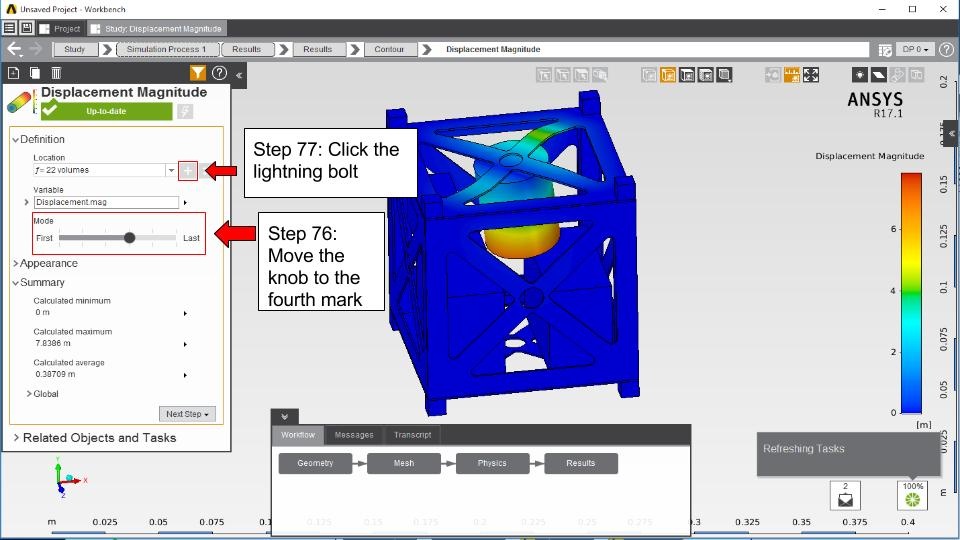Toggle the lighting bulb icon
Screen dimensions: 960x540
pyautogui.click(x=860, y=75)
